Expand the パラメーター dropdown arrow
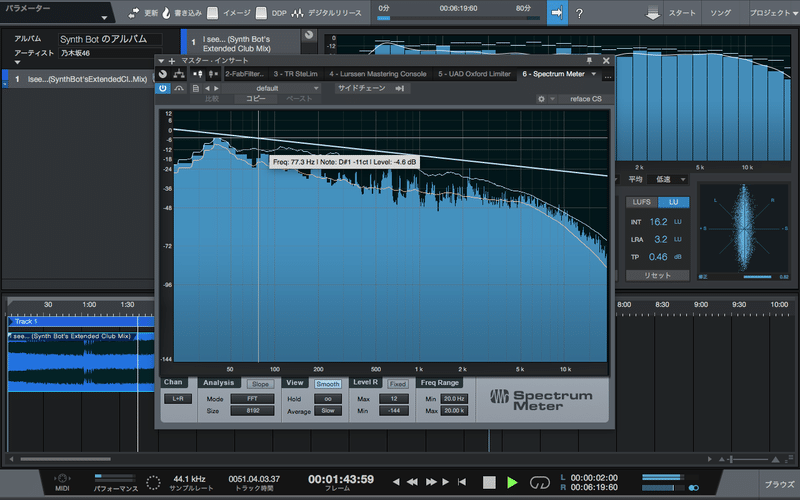 point(104,18)
